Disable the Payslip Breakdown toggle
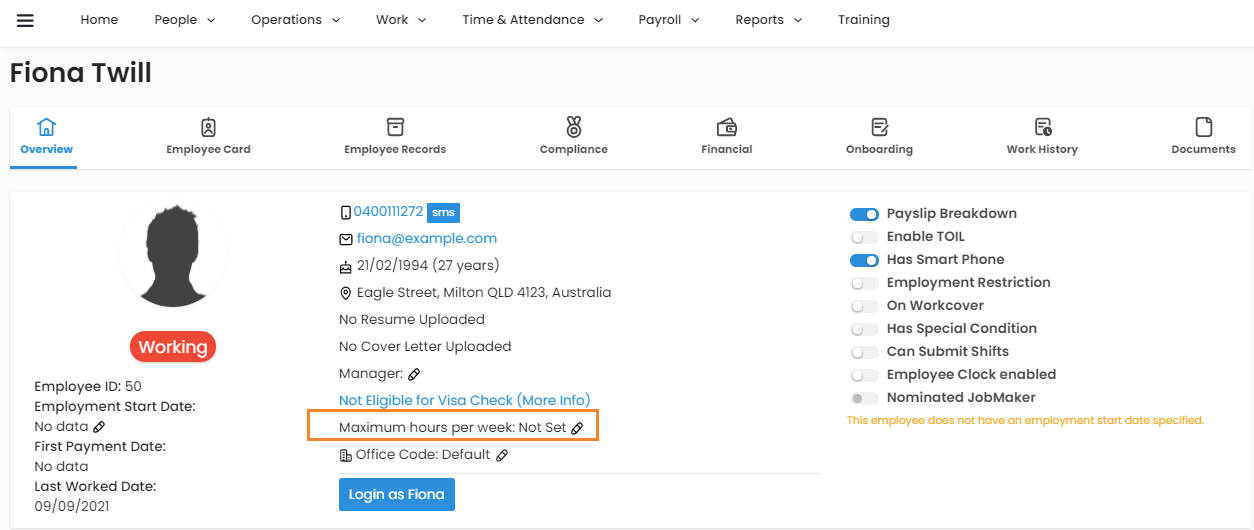Image resolution: width=1254 pixels, height=530 pixels. [864, 214]
